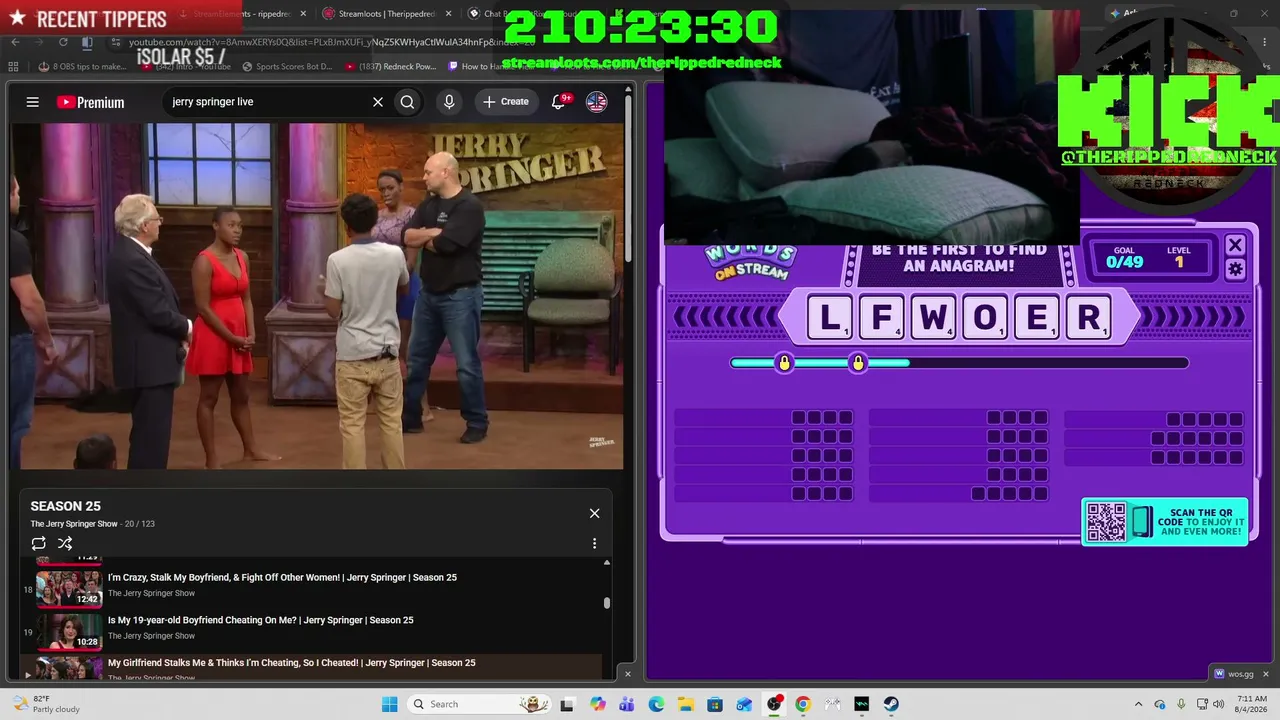Click the letter tile O
The image size is (1280, 720).
(985, 318)
